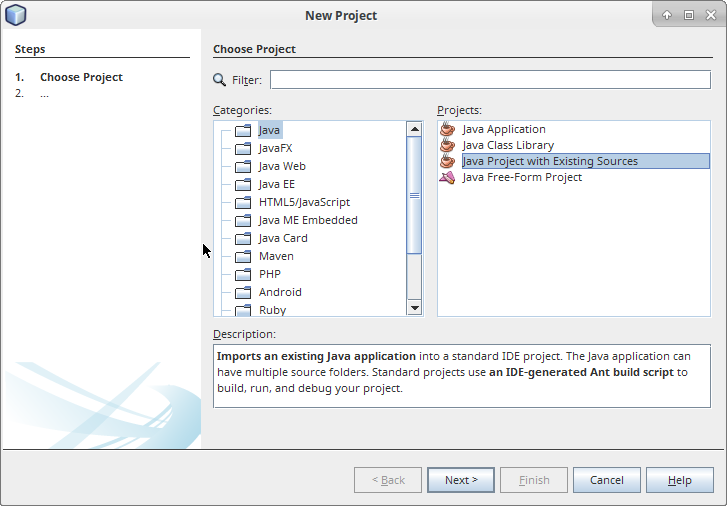727x506 pixels.
Task: Select the HTML5/JavaScript category
Action: (x=303, y=202)
